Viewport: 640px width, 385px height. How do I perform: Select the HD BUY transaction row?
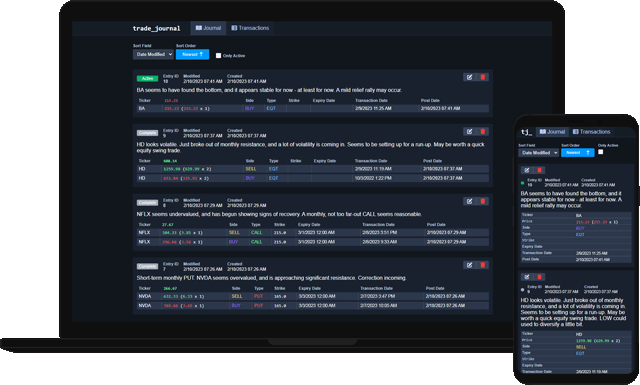coord(313,178)
